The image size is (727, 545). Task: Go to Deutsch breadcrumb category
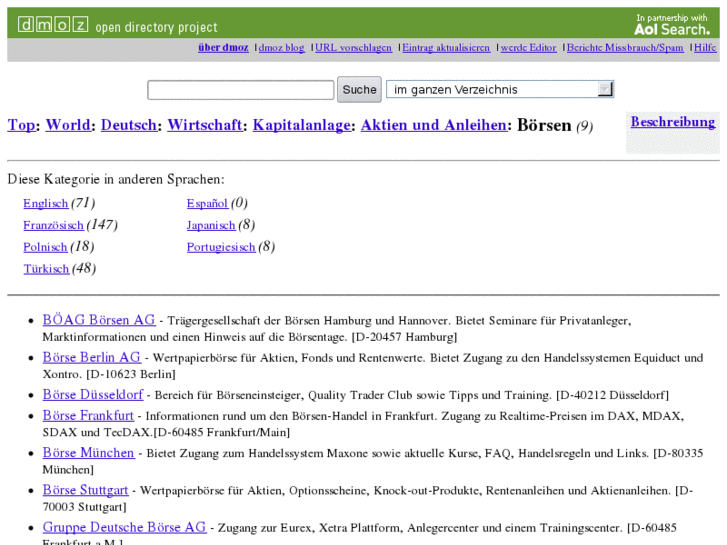click(x=129, y=125)
